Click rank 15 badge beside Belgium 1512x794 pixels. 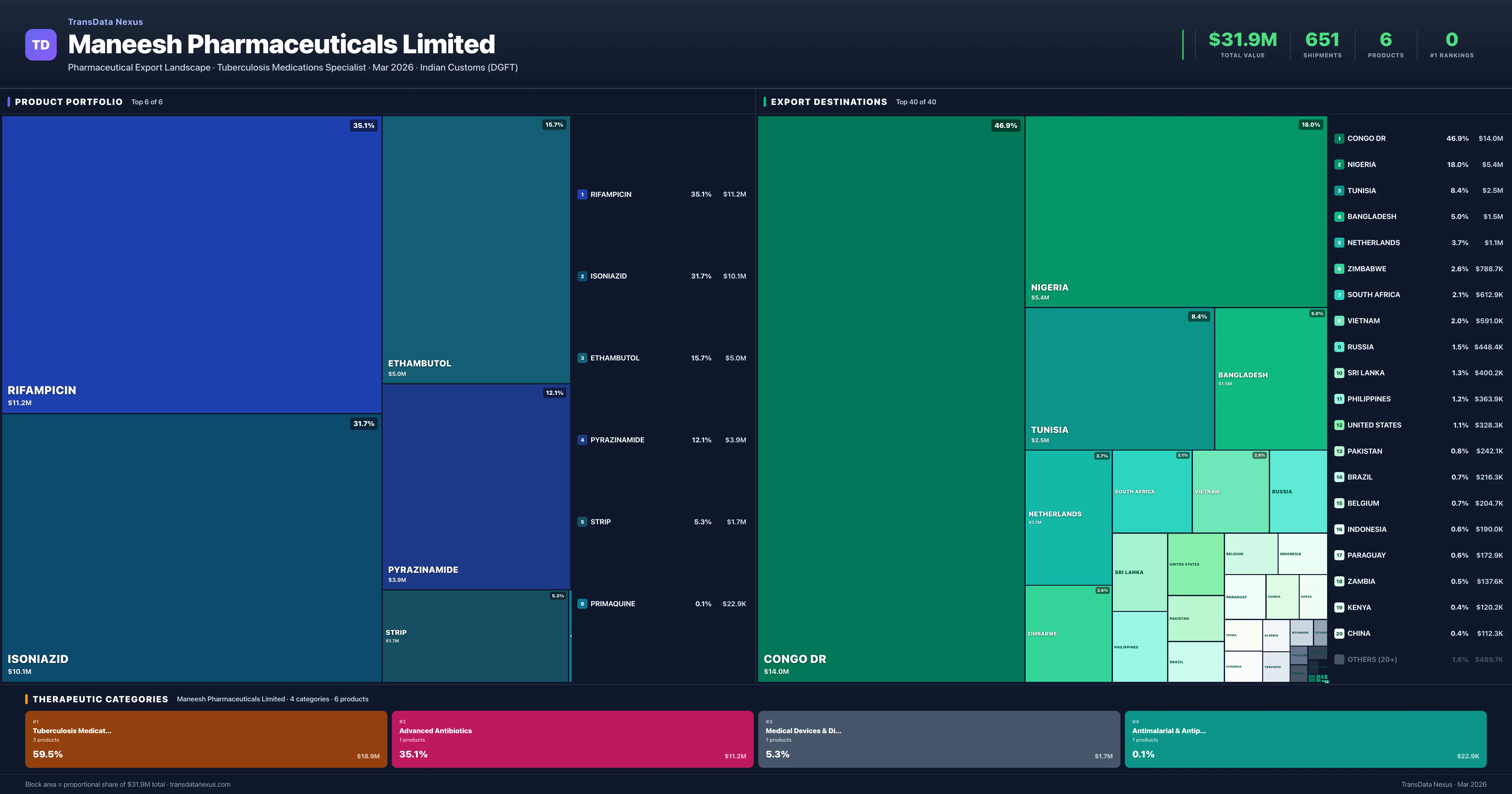1339,503
